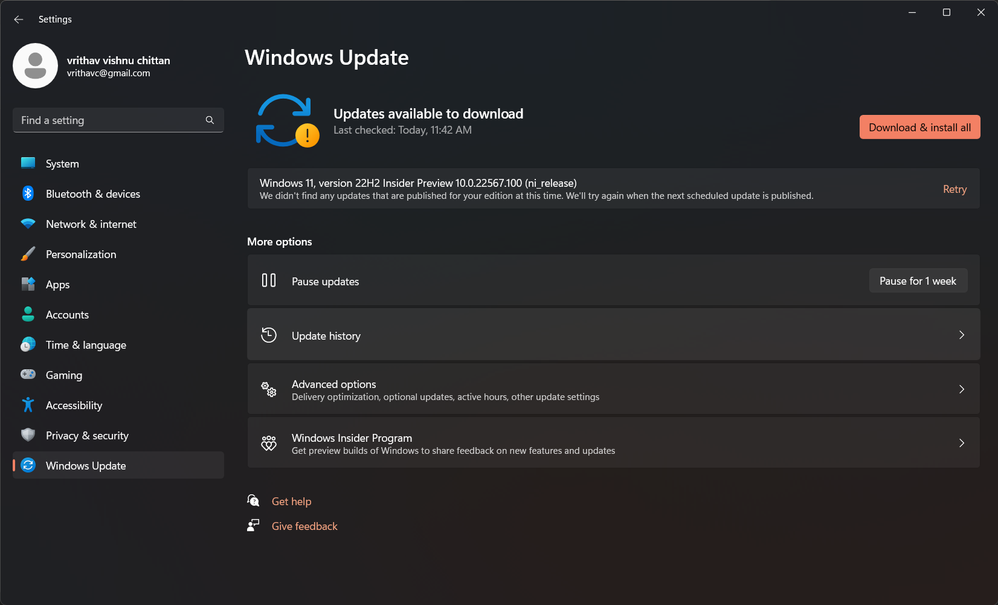Screen dimensions: 998x605
Task: Open the Advanced options row
Action: pyautogui.click(x=614, y=389)
